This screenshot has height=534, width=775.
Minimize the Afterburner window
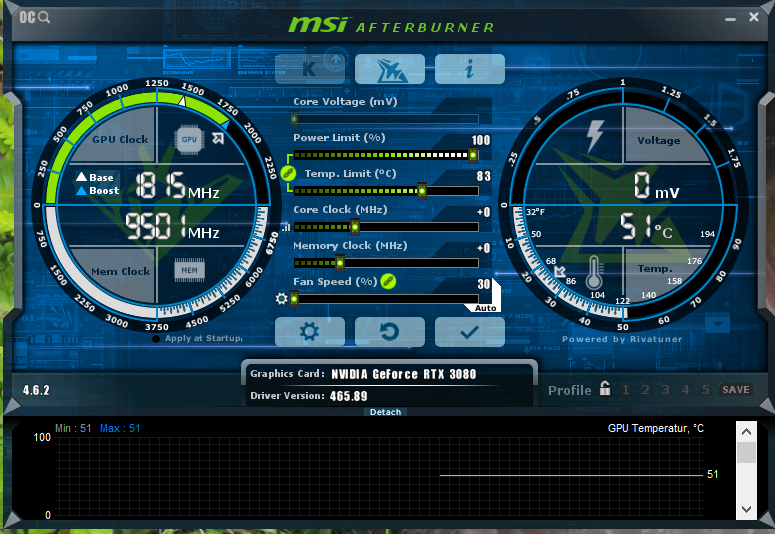730,19
